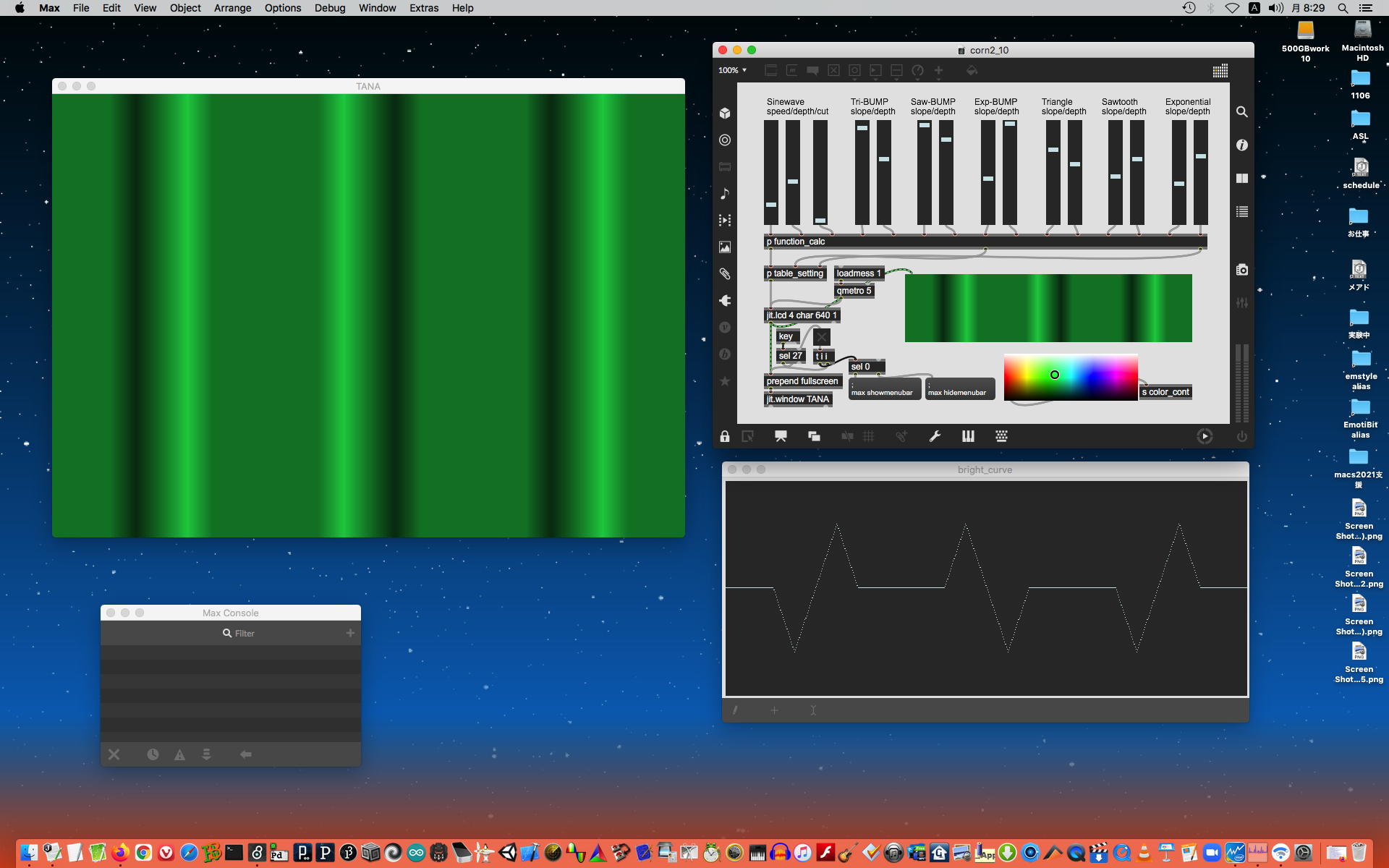Image resolution: width=1389 pixels, height=868 pixels.
Task: Open the Objects browser cube icon
Action: point(725,113)
